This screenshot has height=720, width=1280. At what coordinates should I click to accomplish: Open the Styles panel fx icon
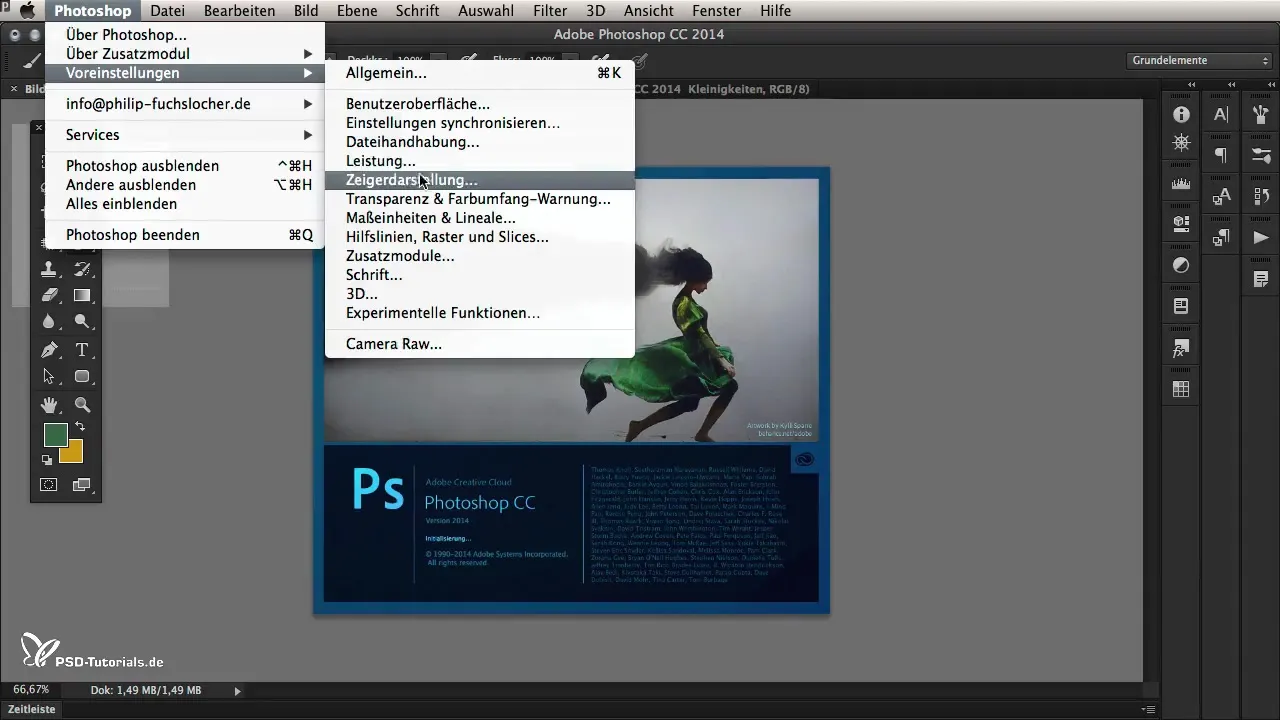pyautogui.click(x=1181, y=348)
